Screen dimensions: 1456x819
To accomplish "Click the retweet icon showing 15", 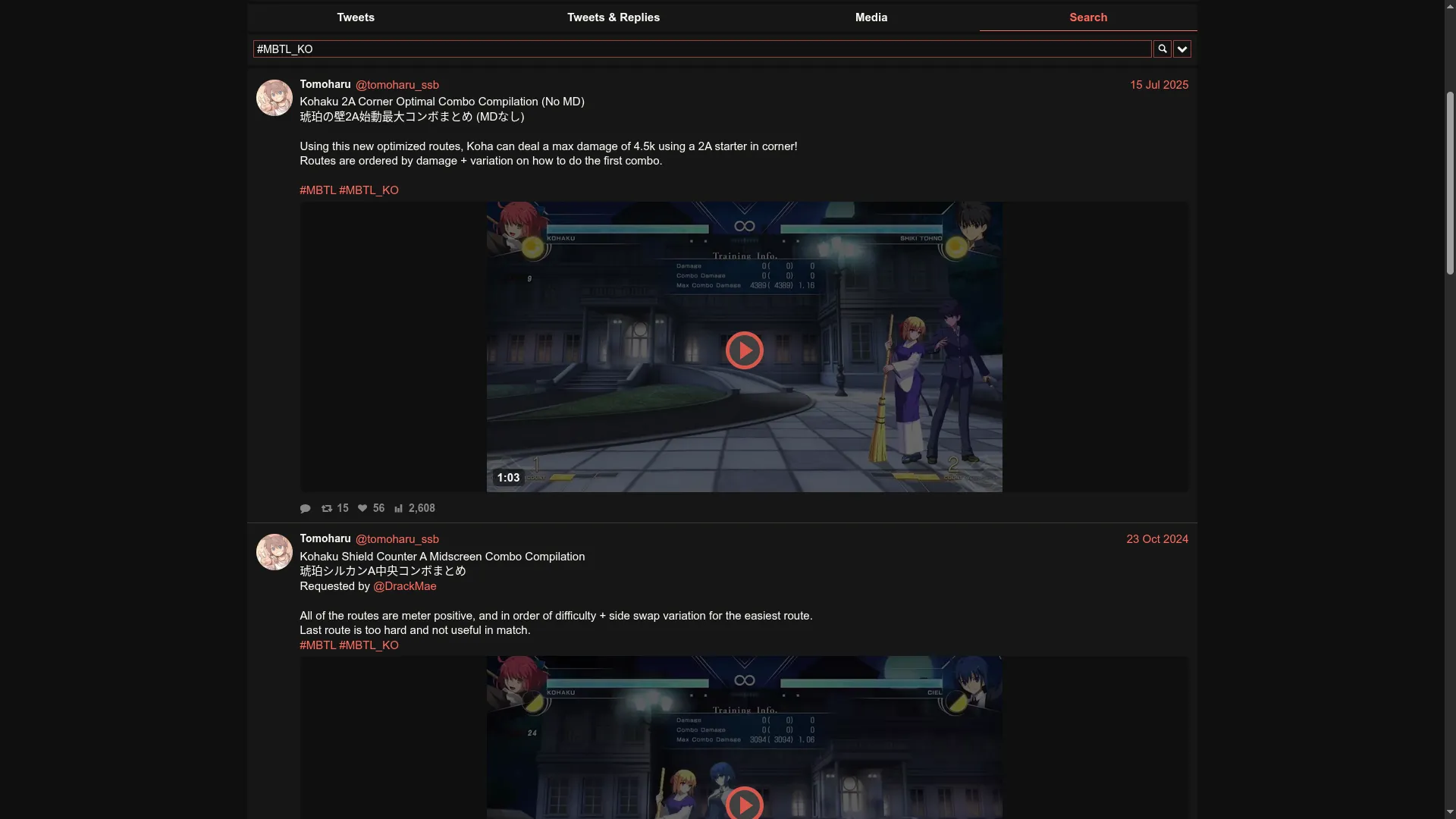I will [x=327, y=509].
